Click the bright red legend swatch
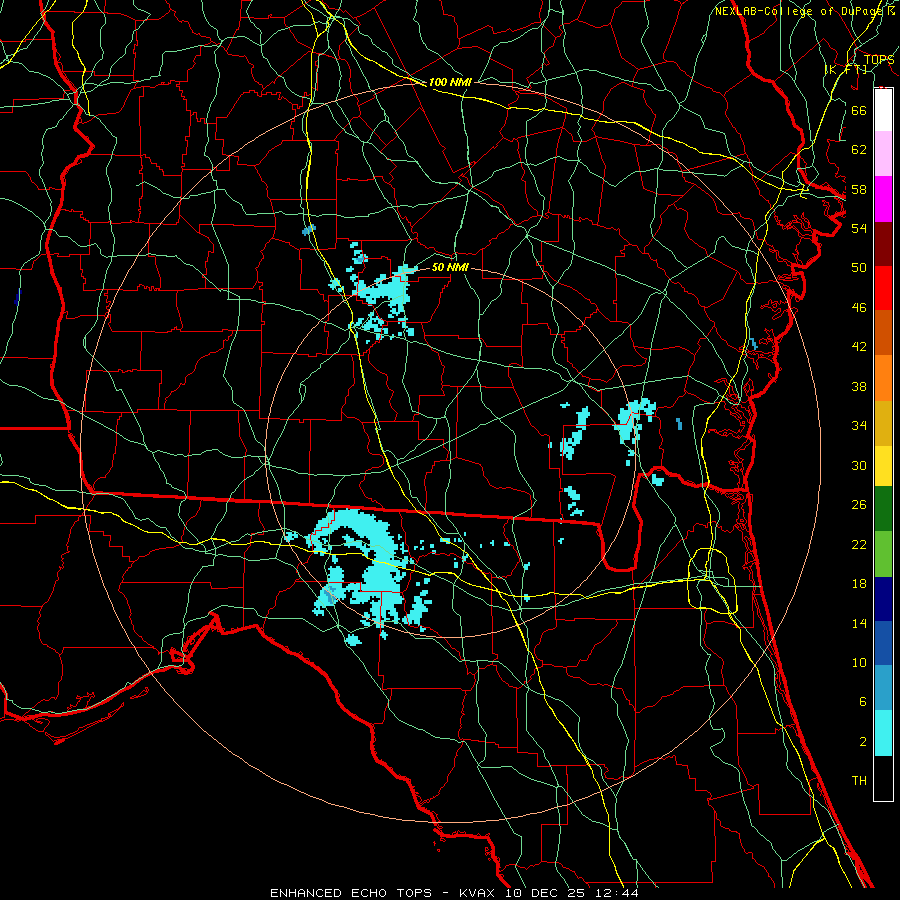Screen dimensions: 900x900 click(x=883, y=288)
